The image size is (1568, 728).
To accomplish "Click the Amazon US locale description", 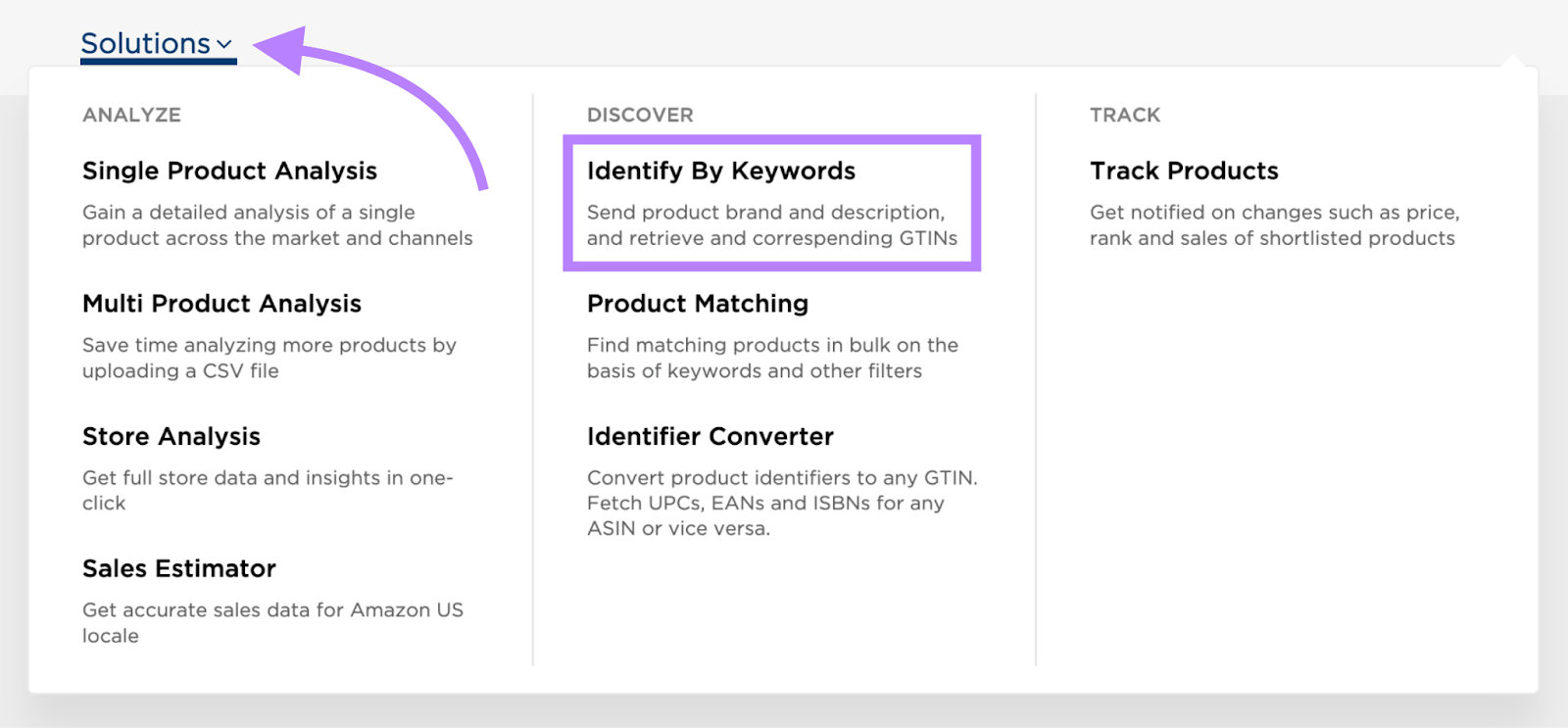I will coord(272,622).
